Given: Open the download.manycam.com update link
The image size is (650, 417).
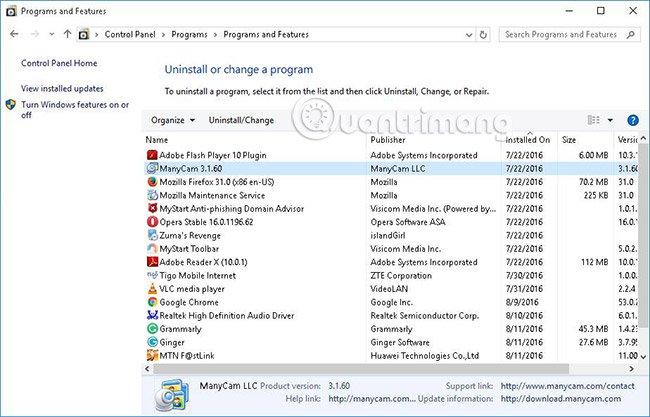Looking at the screenshot, I should [561, 399].
